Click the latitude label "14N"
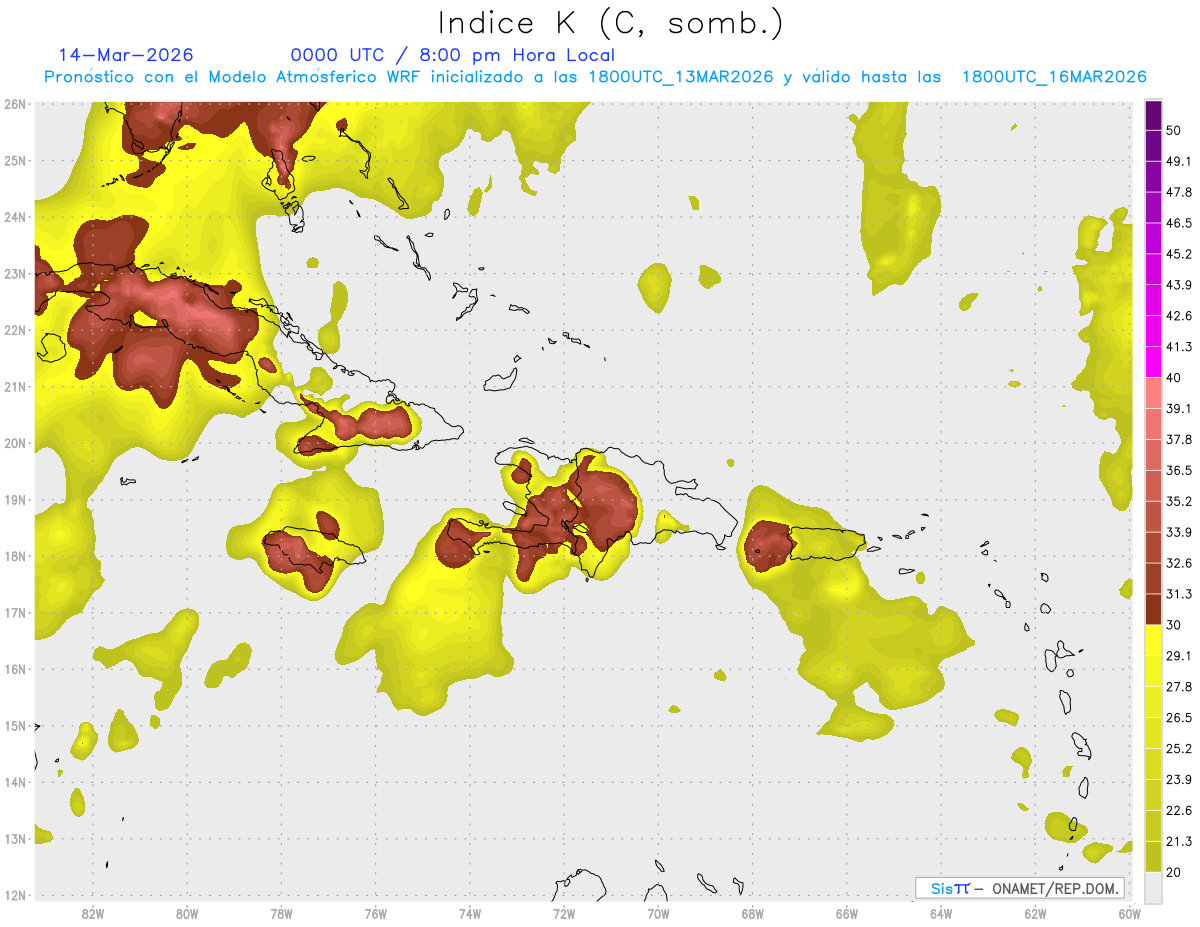Viewport: 1200px width, 927px height. click(x=15, y=782)
